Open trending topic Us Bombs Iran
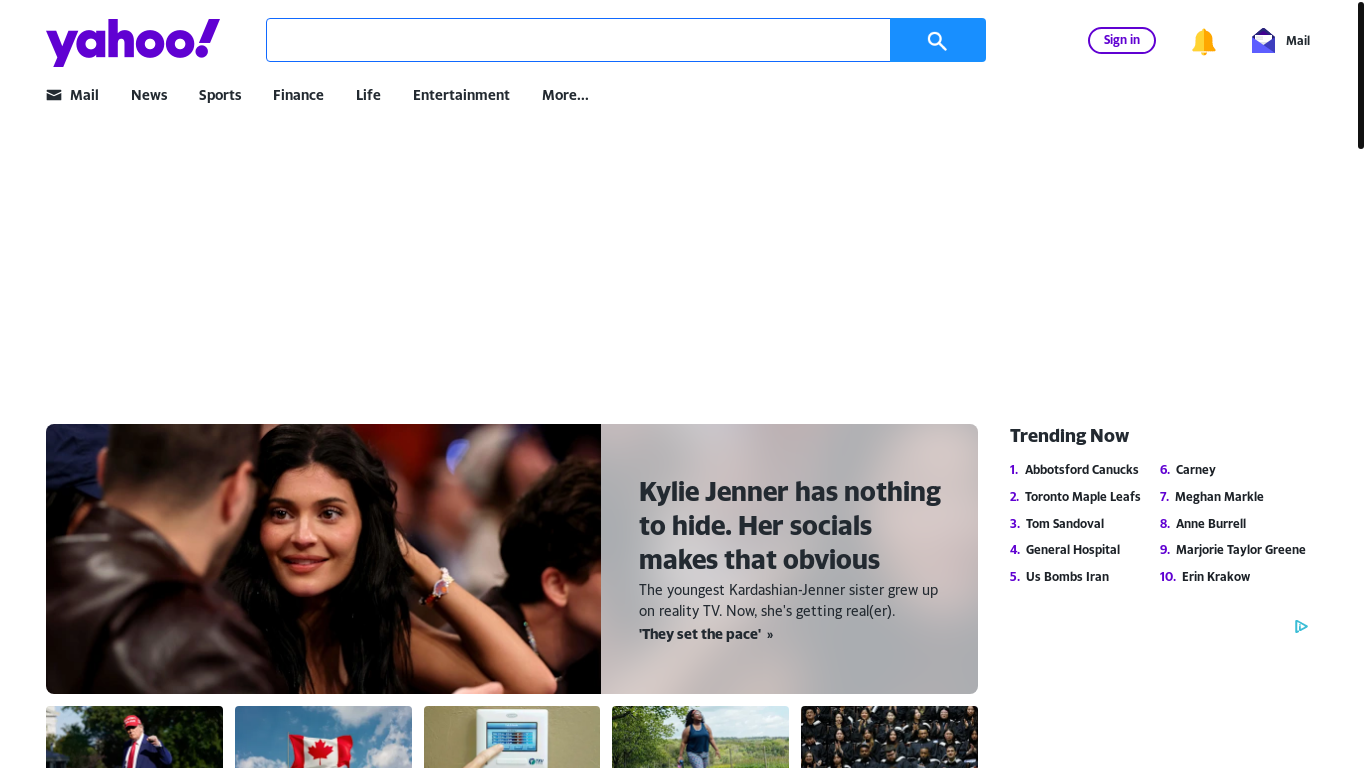 point(1067,577)
